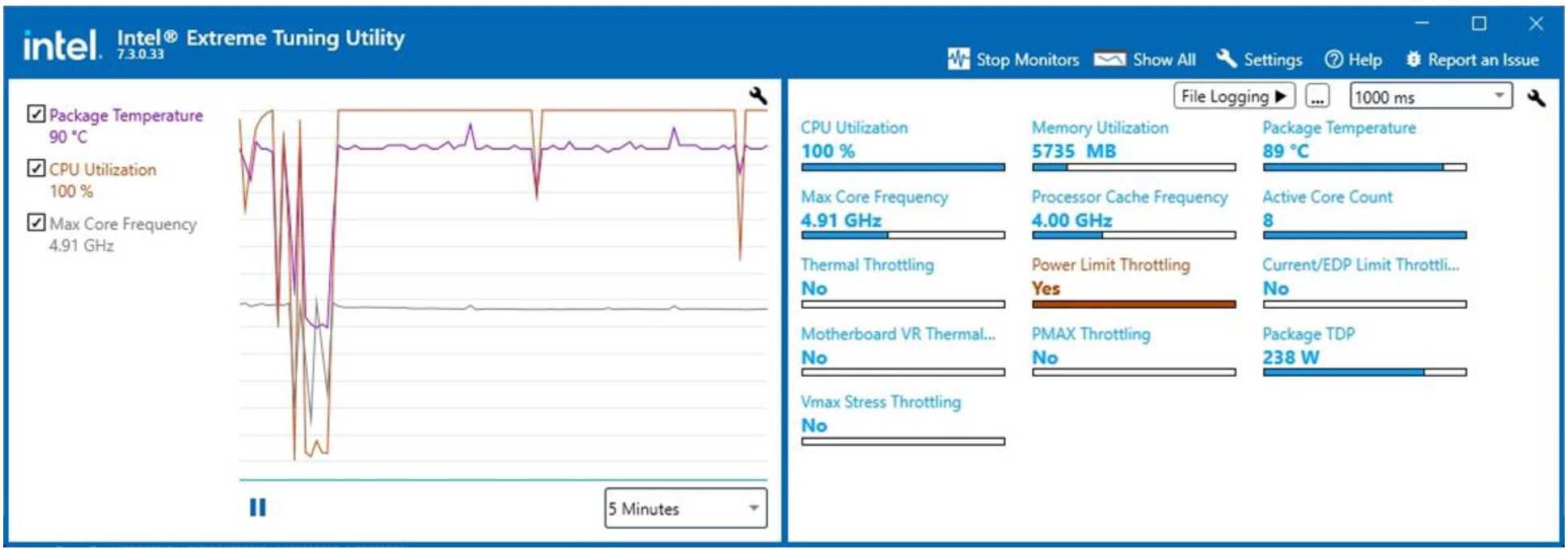Image resolution: width=1568 pixels, height=549 pixels.
Task: Uncheck the Package Temperature graph checkbox
Action: tap(36, 114)
